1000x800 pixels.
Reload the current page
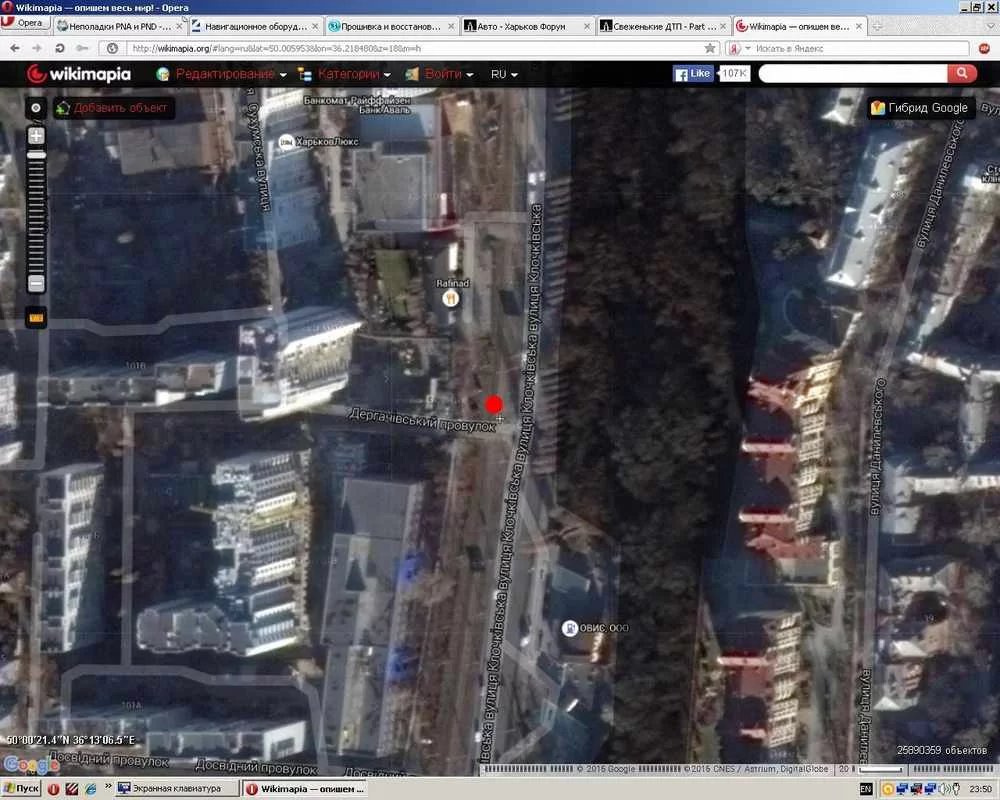click(59, 48)
